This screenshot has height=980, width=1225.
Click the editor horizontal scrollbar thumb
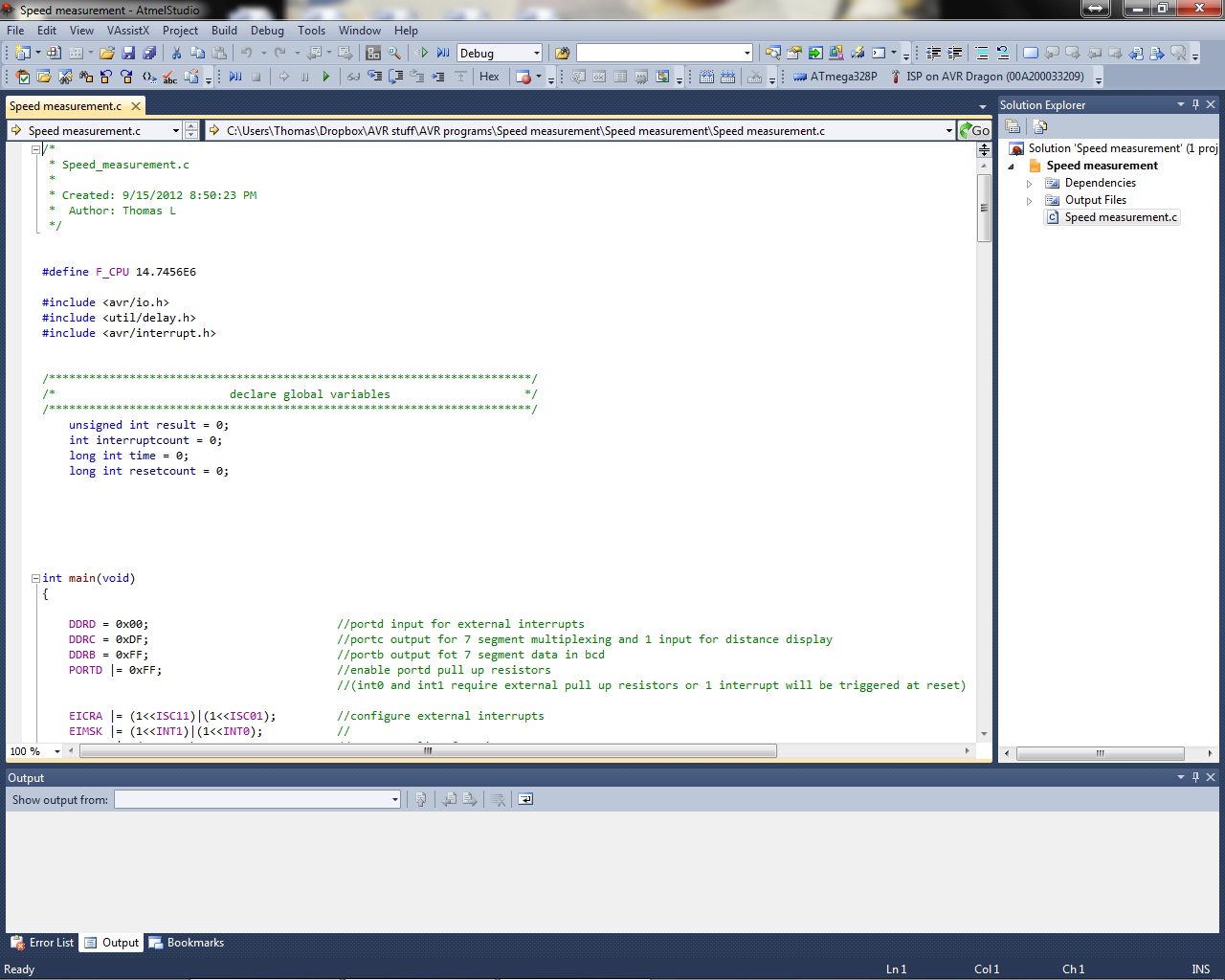pyautogui.click(x=428, y=751)
